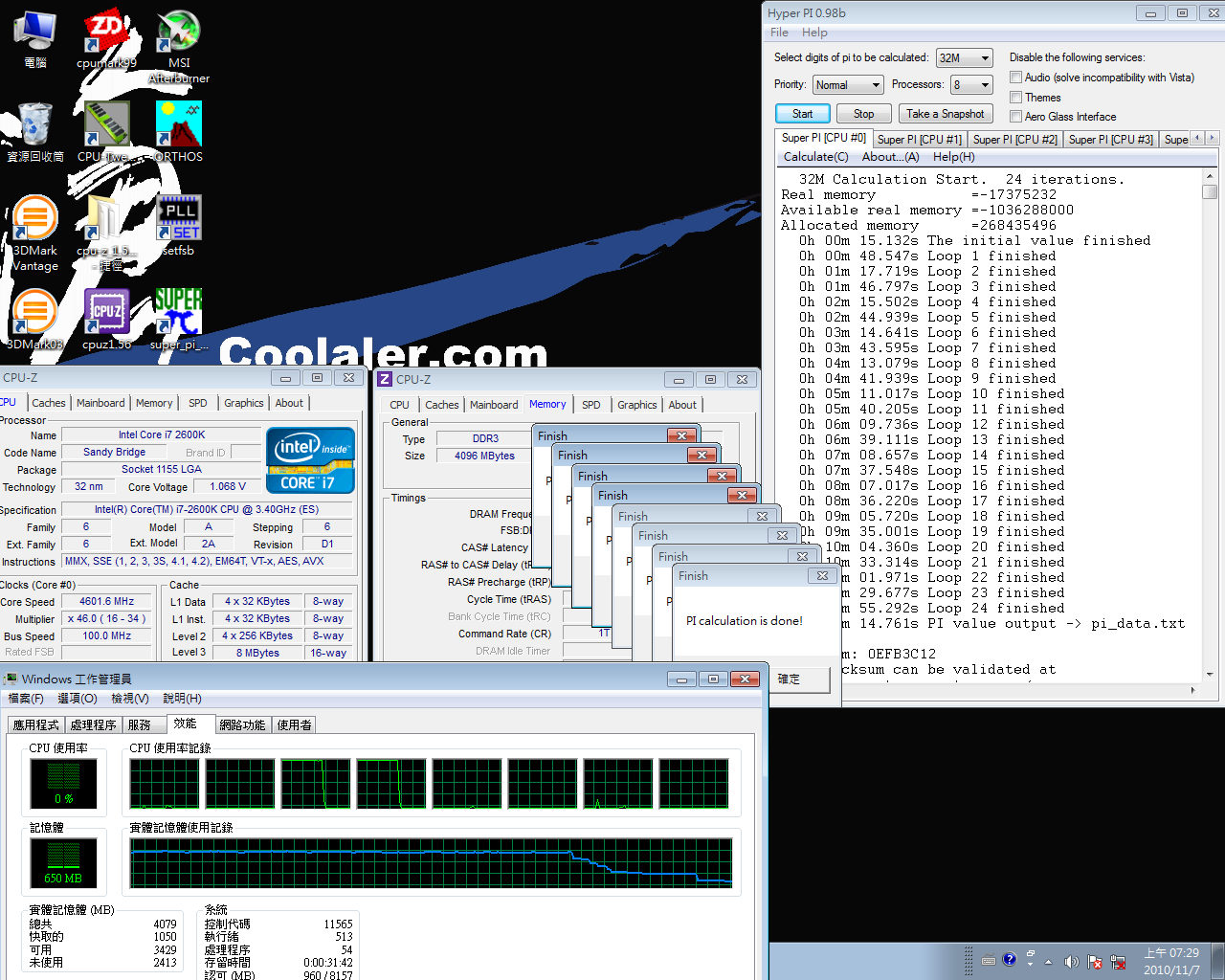The height and width of the screenshot is (980, 1225).
Task: Open the 檔案(F) menu in Task Manager
Action: click(x=26, y=699)
